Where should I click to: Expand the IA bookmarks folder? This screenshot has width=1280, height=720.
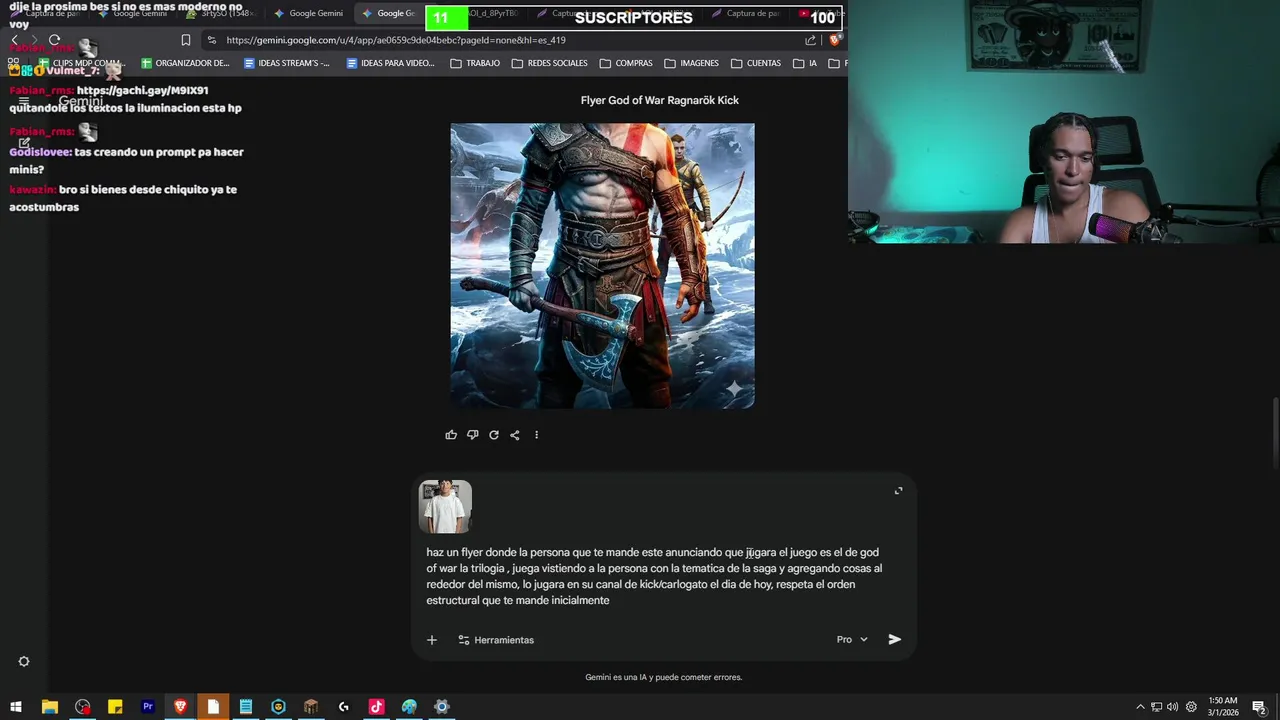(805, 63)
